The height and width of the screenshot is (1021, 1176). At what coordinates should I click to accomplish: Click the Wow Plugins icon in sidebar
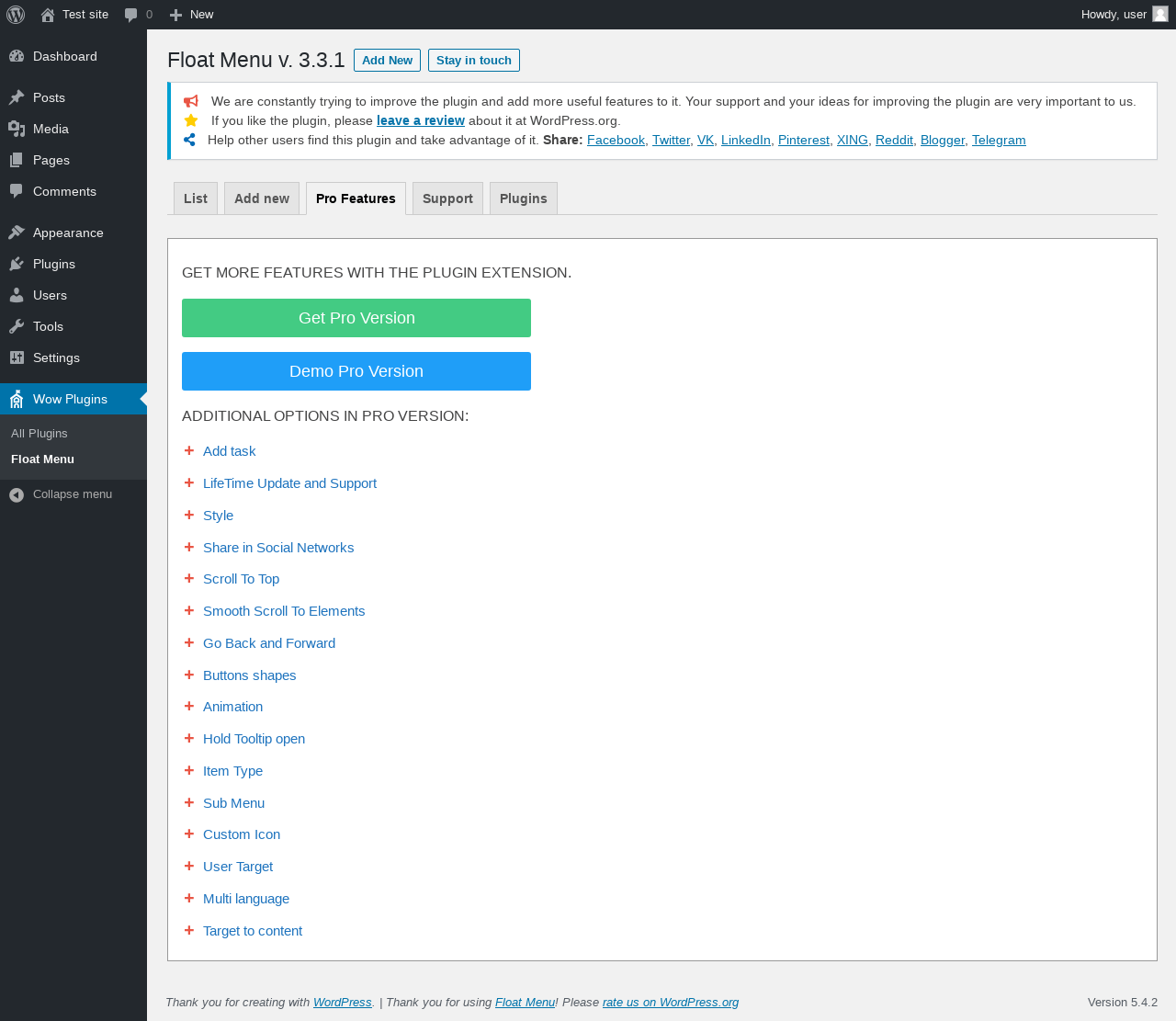[x=17, y=399]
